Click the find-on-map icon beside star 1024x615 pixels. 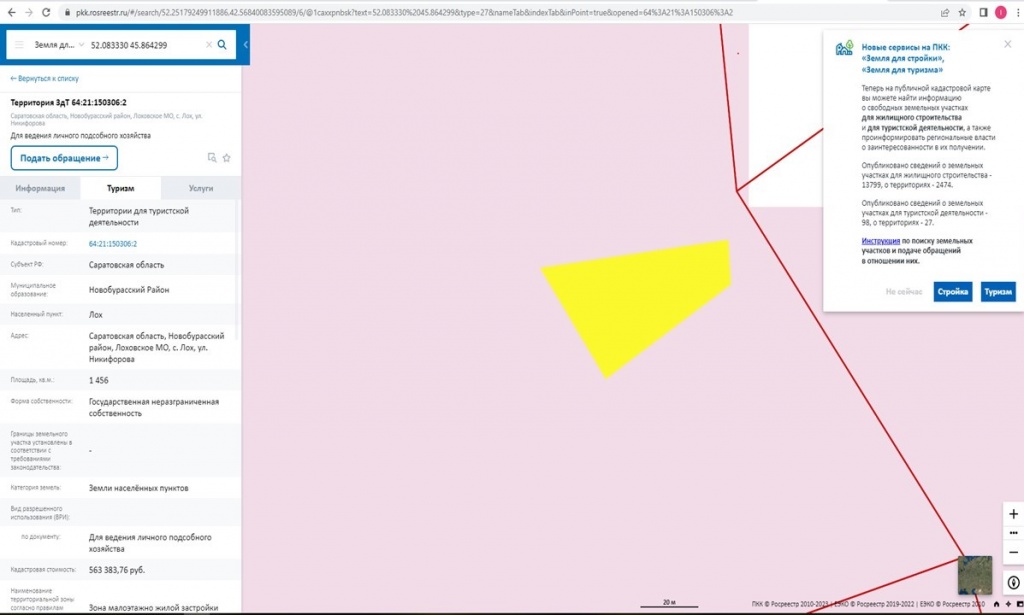tap(211, 158)
